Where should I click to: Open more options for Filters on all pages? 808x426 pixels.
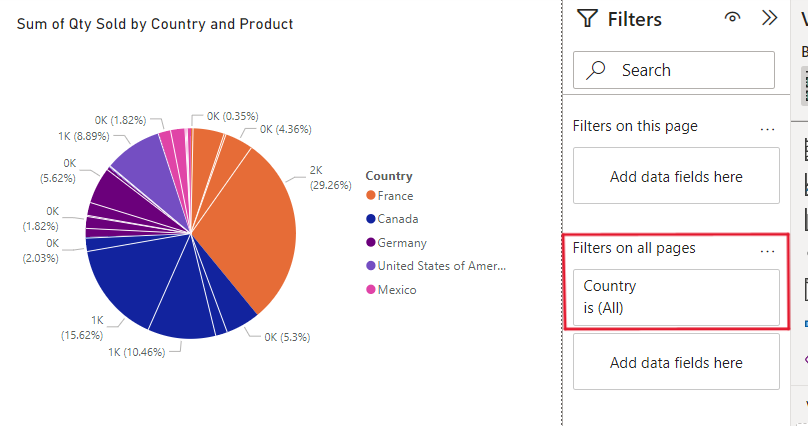click(x=768, y=250)
